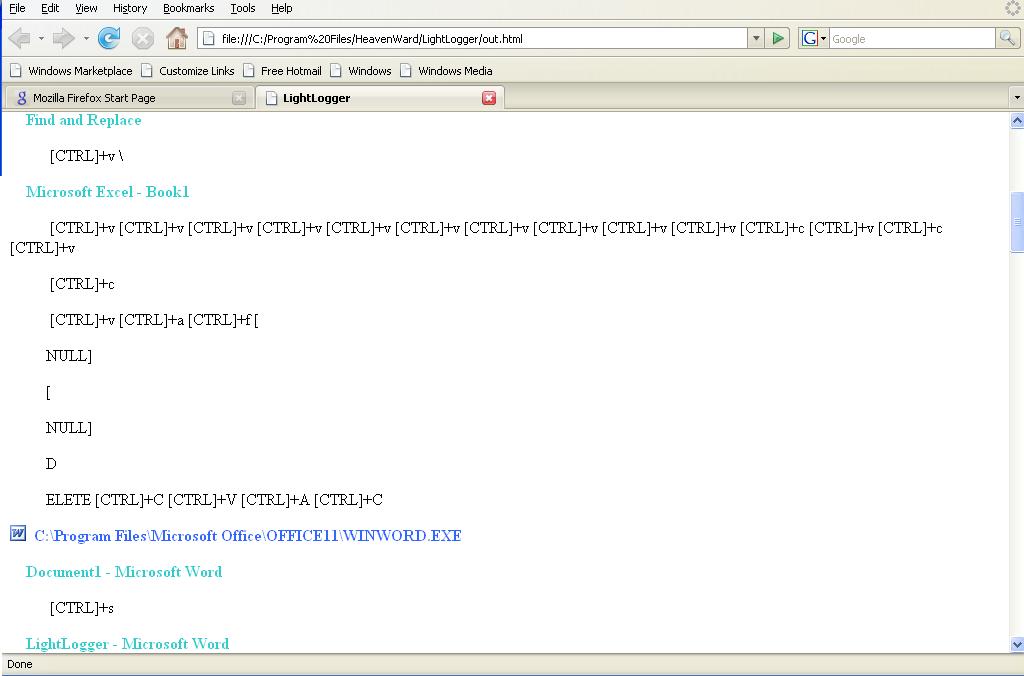Image resolution: width=1024 pixels, height=676 pixels.
Task: Open the Edit menu
Action: point(50,8)
